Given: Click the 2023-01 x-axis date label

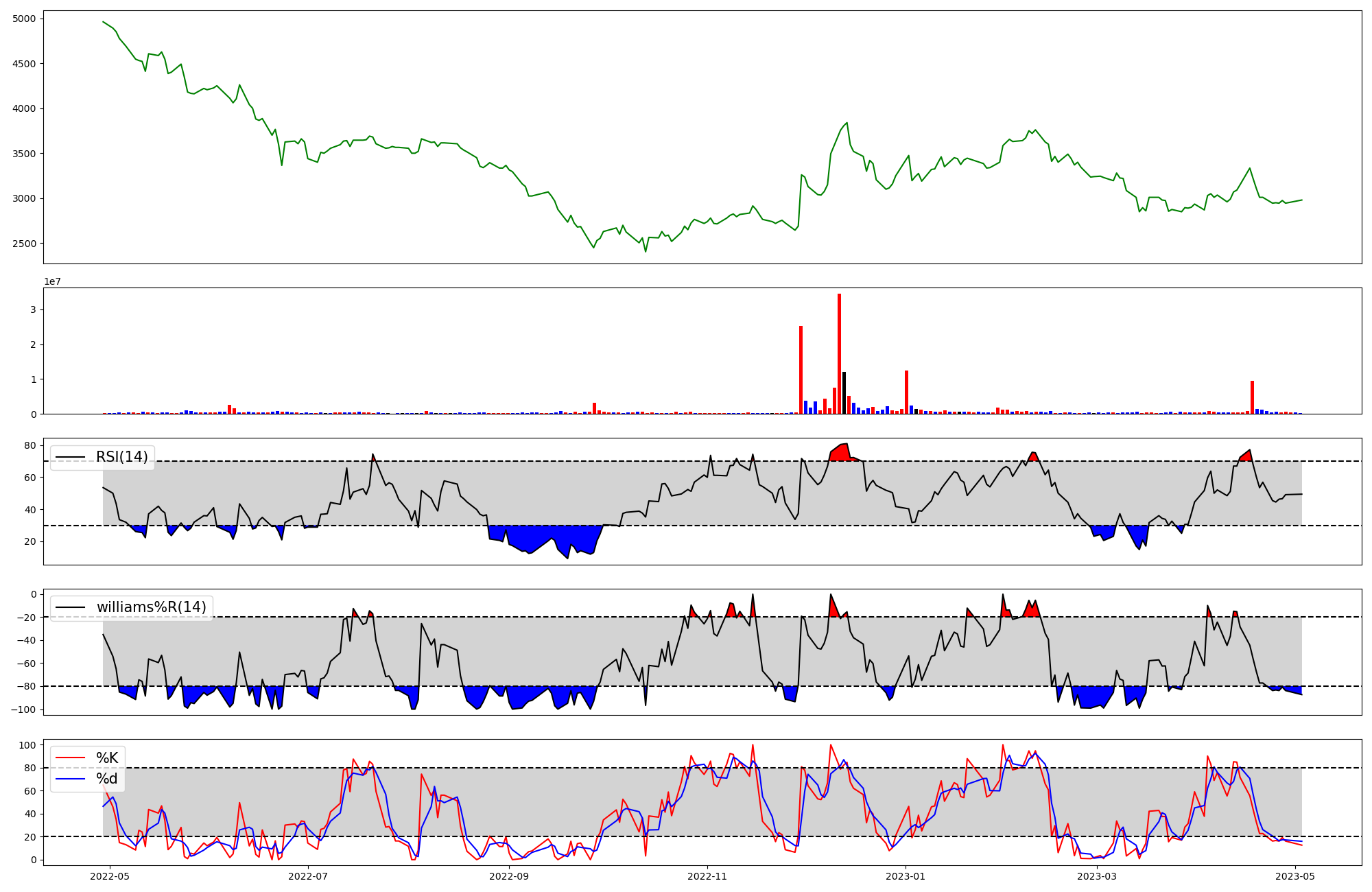Looking at the screenshot, I should (x=906, y=876).
